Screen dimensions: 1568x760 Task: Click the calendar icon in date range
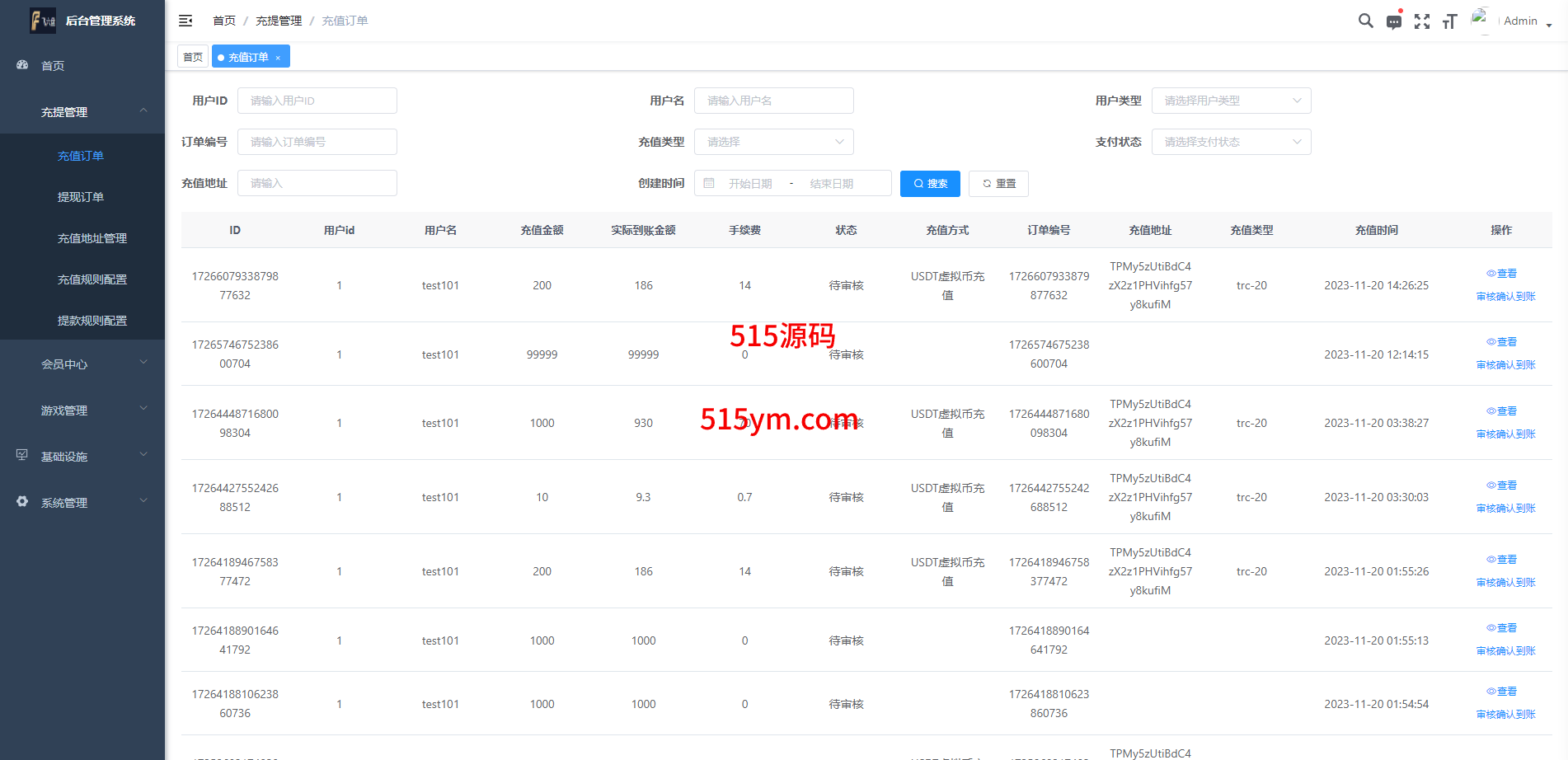(x=709, y=183)
